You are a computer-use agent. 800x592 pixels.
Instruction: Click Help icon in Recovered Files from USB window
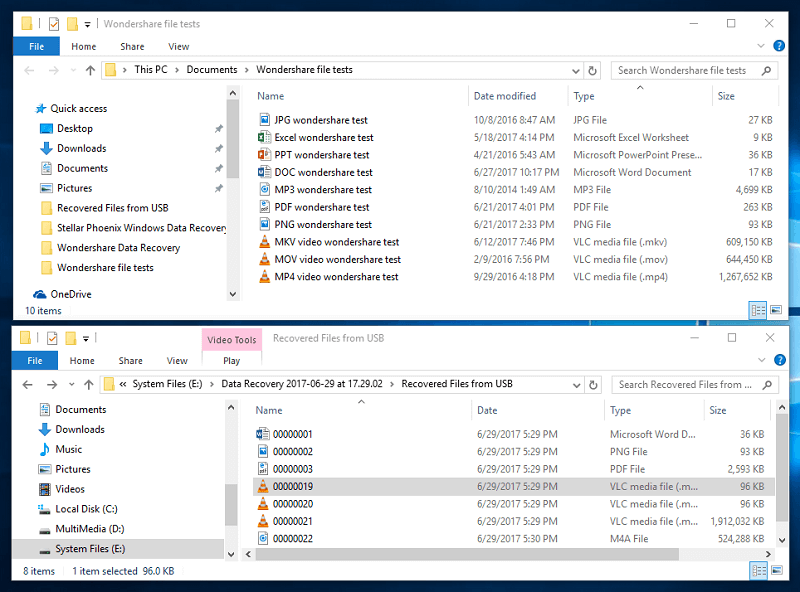pos(780,360)
